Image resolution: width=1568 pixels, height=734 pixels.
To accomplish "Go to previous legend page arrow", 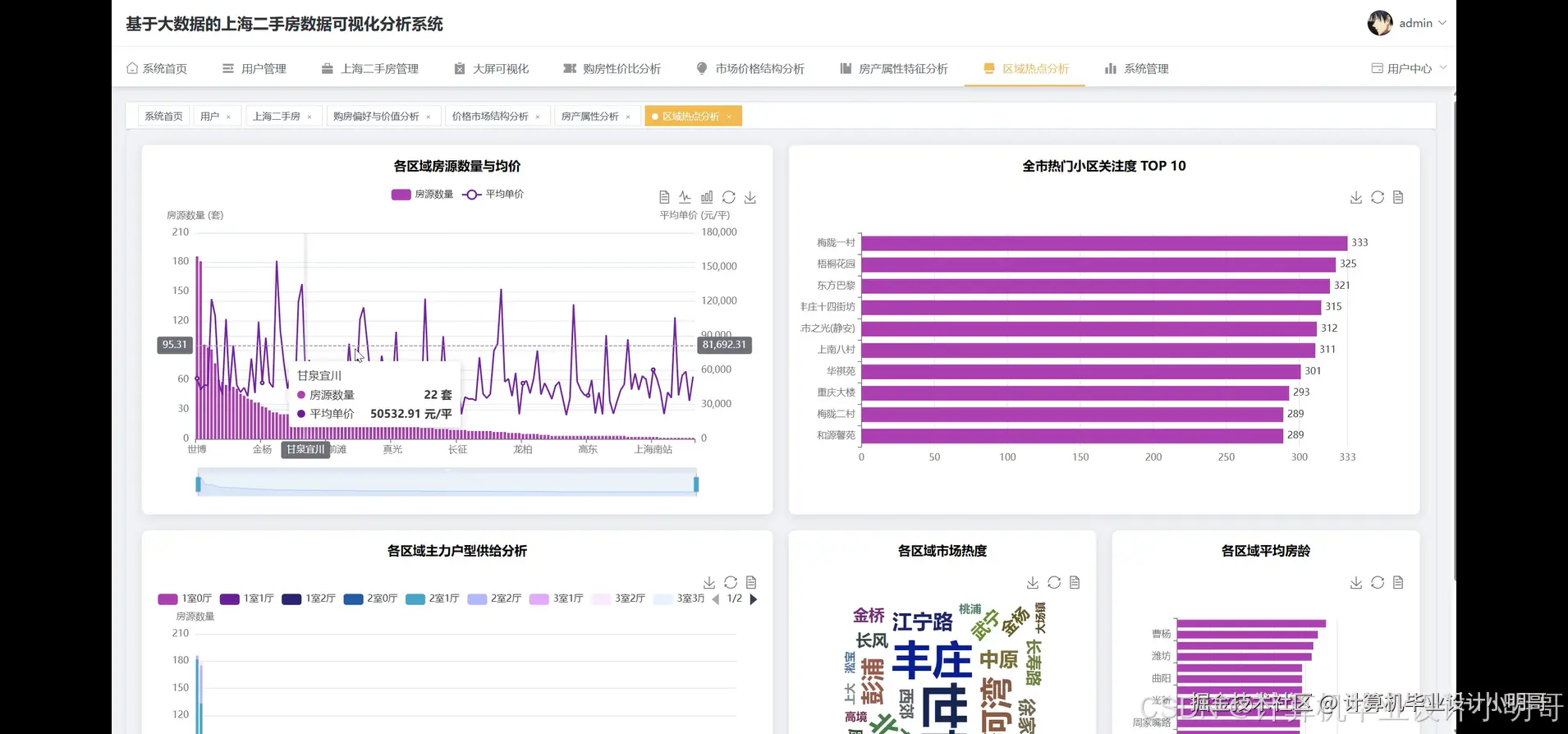I will (x=716, y=599).
